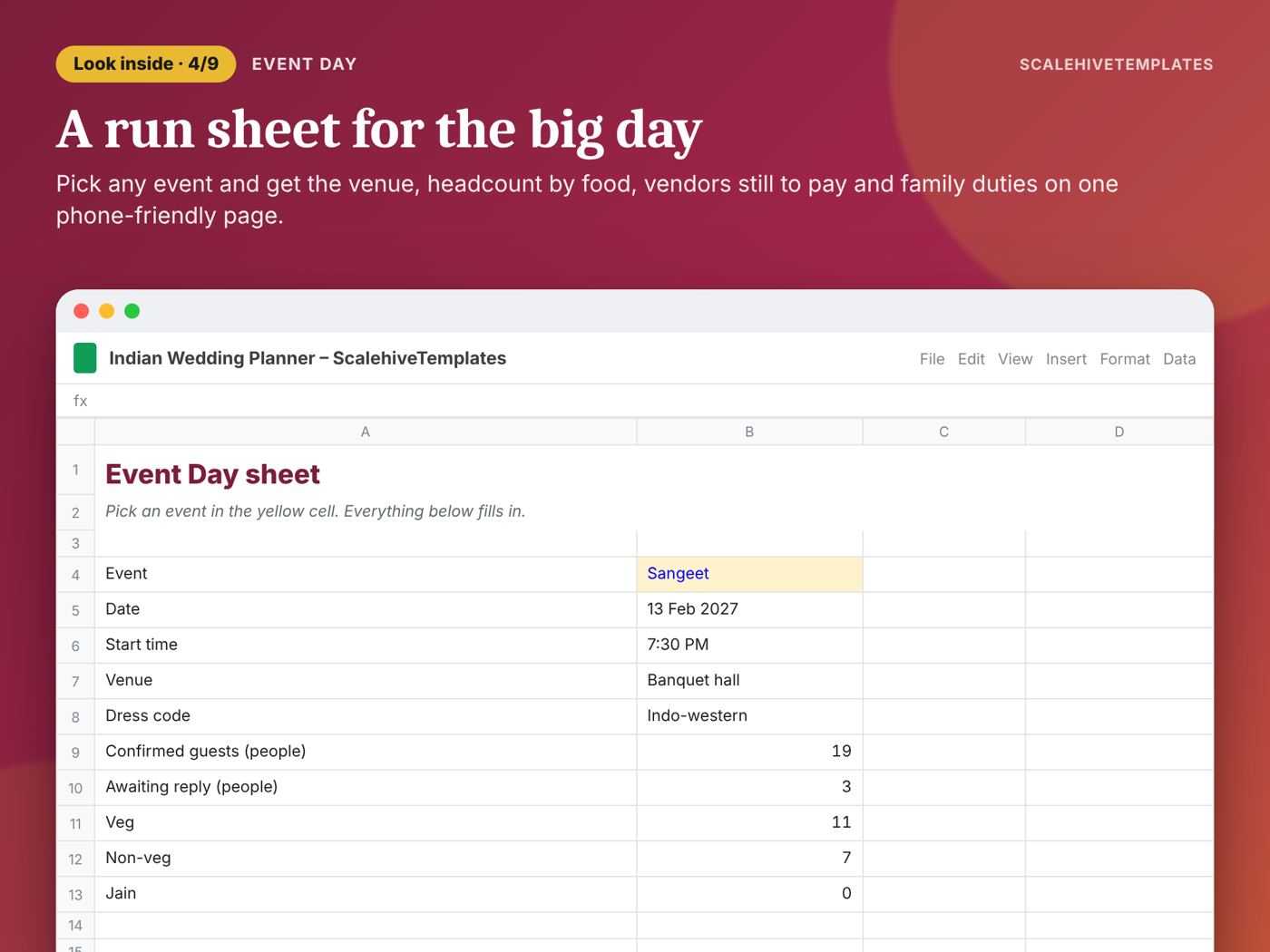Click the 'Non-veg' label cell
This screenshot has width=1270, height=952.
(366, 858)
